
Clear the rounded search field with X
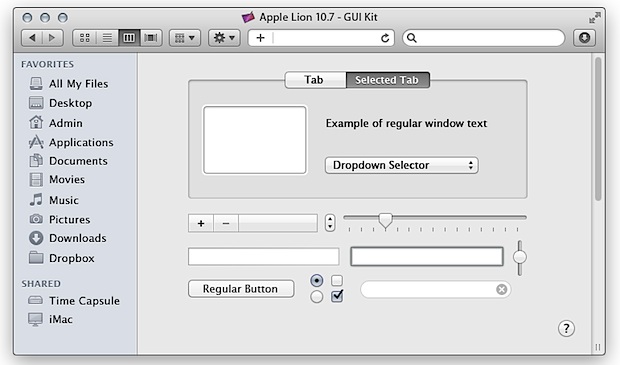pos(501,289)
